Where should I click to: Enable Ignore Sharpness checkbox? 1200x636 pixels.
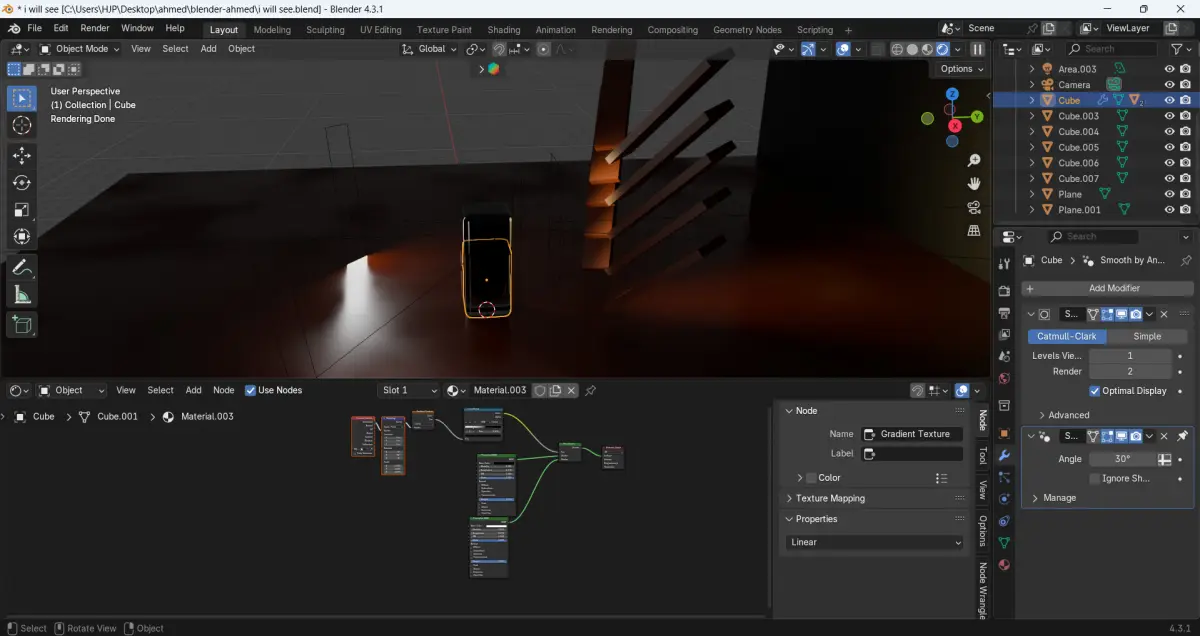click(1094, 478)
